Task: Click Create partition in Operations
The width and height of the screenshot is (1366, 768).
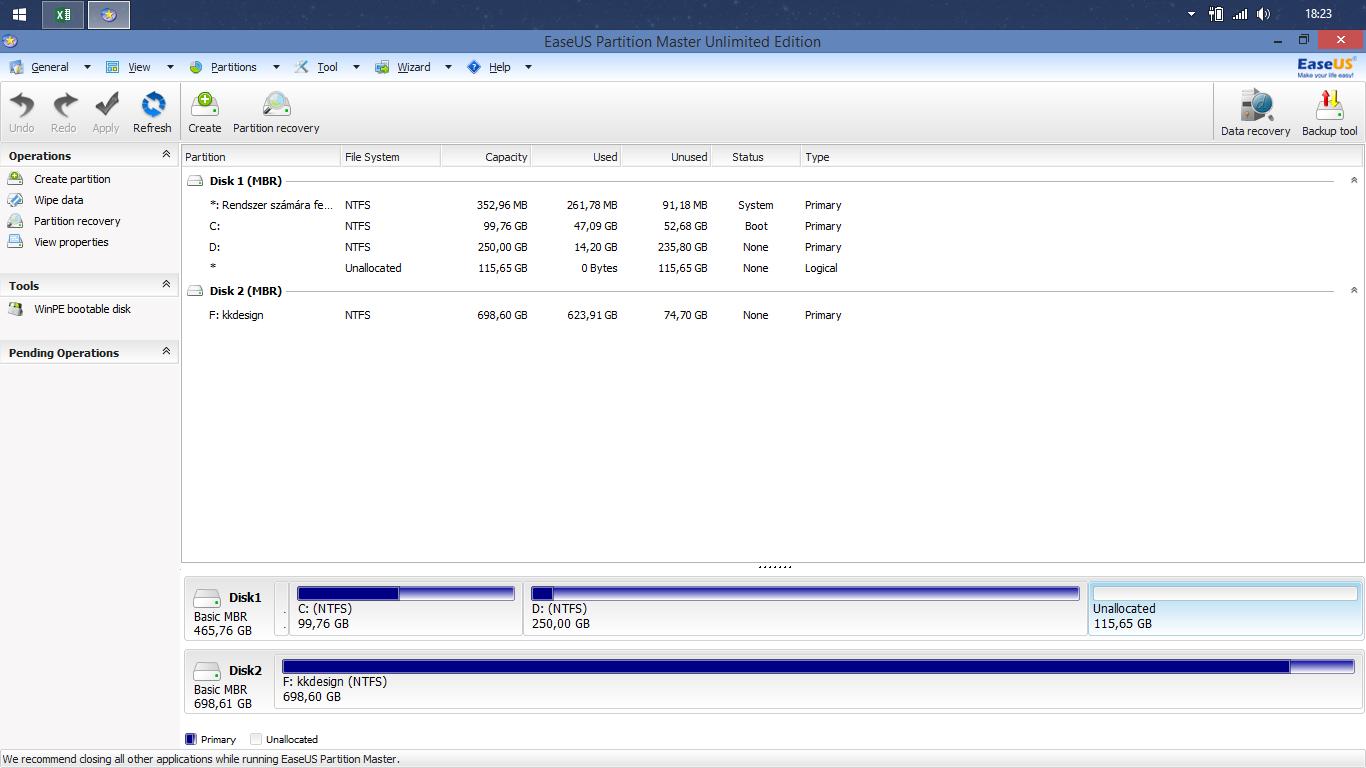Action: 72,179
